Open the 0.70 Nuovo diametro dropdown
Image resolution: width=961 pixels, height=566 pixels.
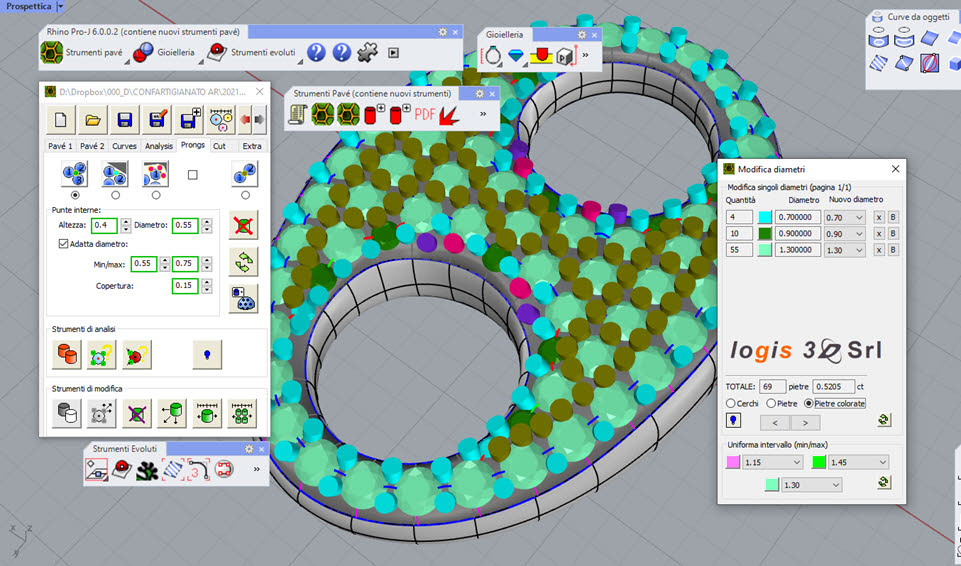(845, 217)
